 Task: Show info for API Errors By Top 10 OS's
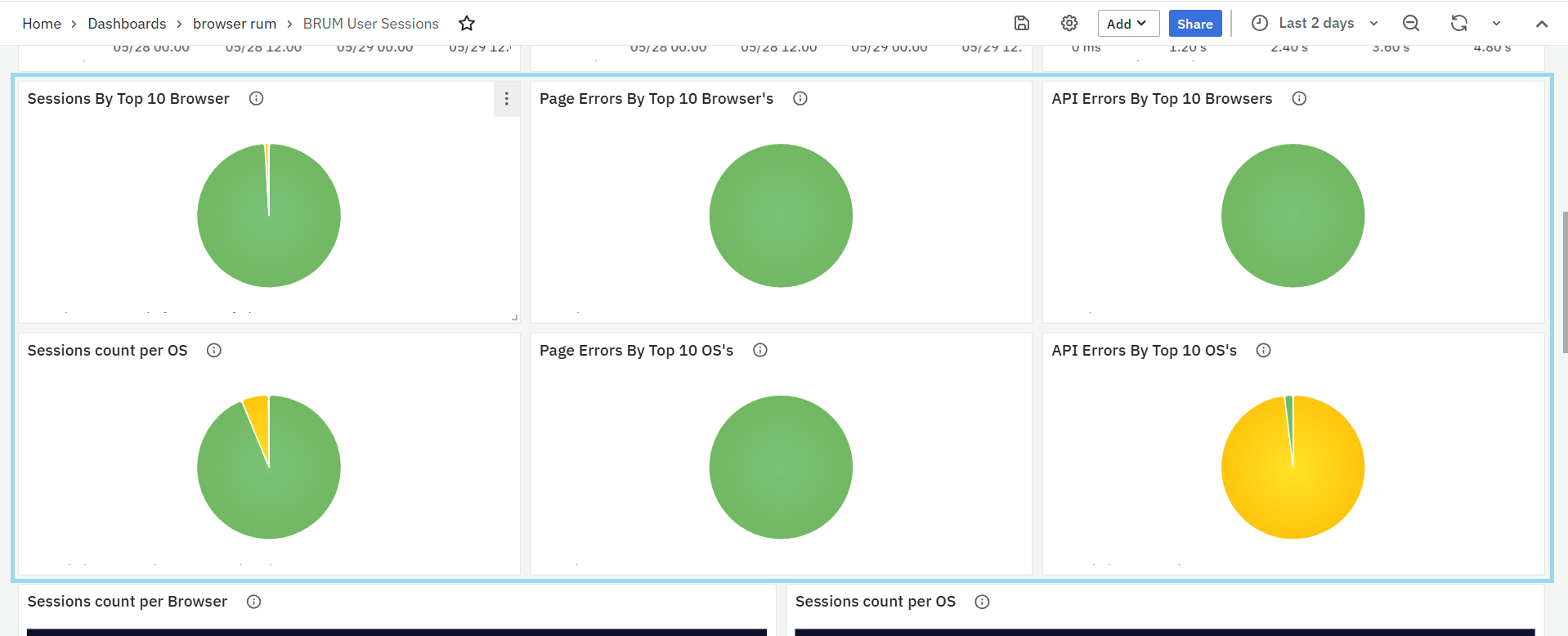pyautogui.click(x=1263, y=351)
